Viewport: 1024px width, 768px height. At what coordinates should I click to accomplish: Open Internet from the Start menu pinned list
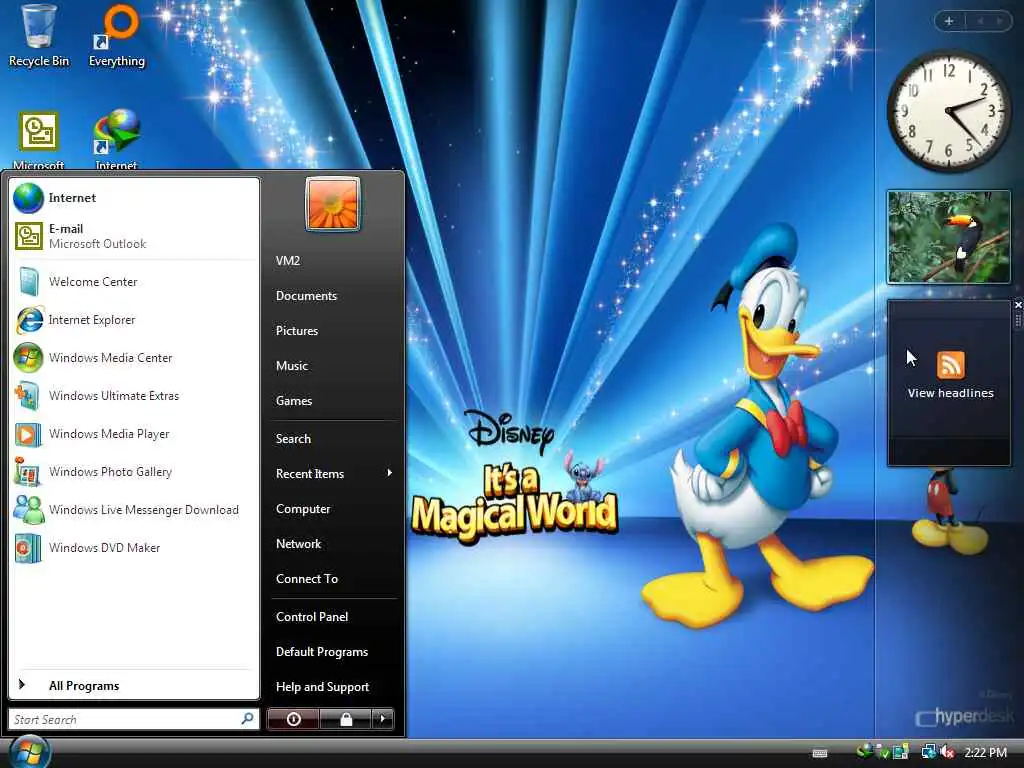(x=135, y=198)
